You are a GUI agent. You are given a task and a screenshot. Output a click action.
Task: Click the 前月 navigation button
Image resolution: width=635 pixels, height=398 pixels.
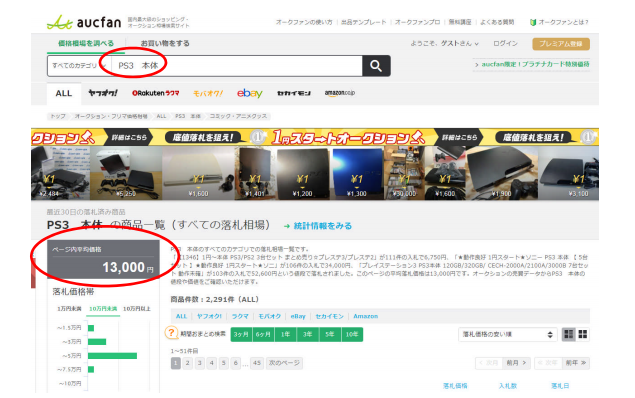pyautogui.click(x=516, y=363)
